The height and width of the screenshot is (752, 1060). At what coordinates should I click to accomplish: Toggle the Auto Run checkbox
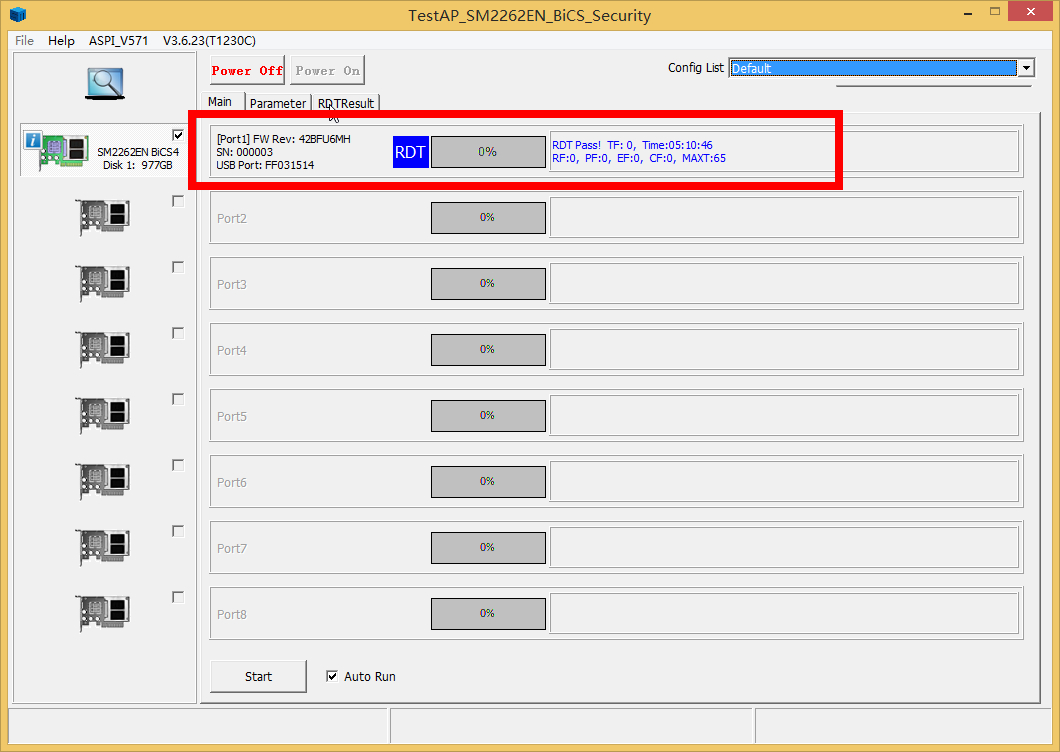[x=332, y=677]
